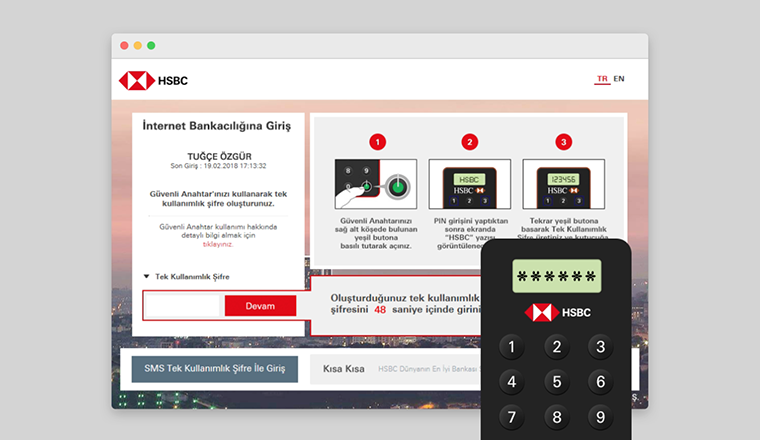Image resolution: width=760 pixels, height=440 pixels.
Task: Tap key 7 on the Secure Key device
Action: 511,417
